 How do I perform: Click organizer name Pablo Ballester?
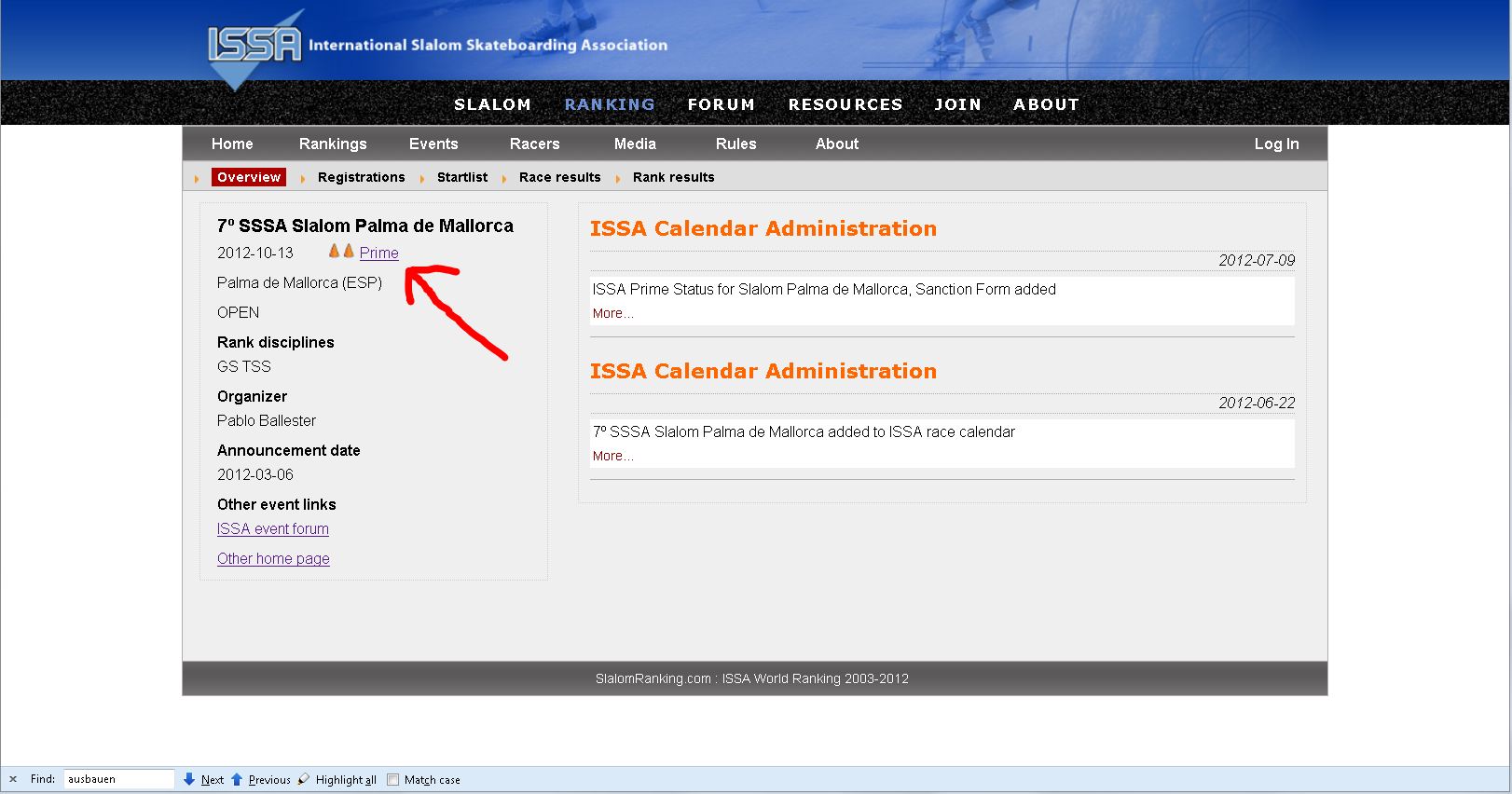pos(267,420)
